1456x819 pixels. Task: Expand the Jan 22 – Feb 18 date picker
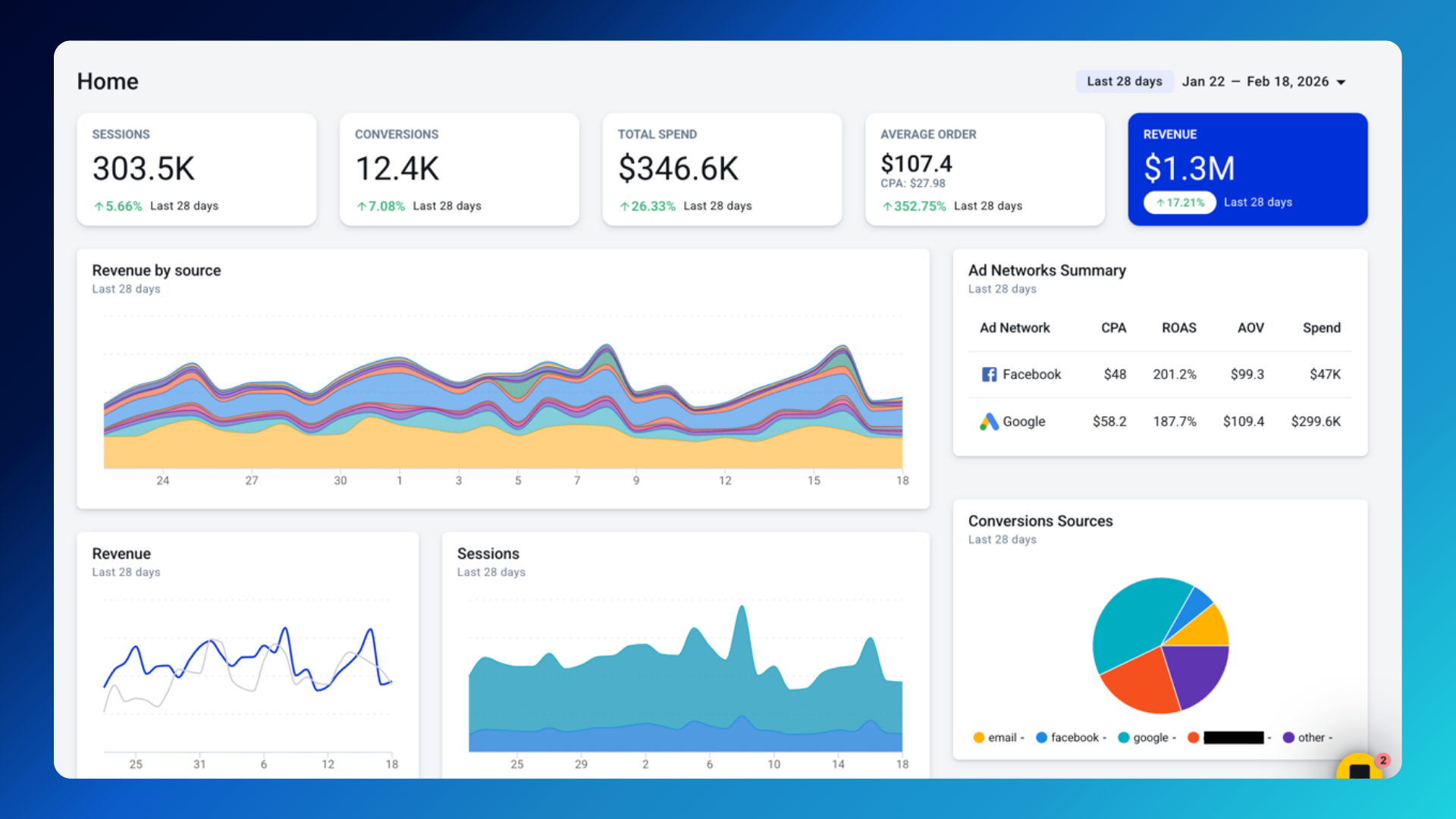(1255, 82)
